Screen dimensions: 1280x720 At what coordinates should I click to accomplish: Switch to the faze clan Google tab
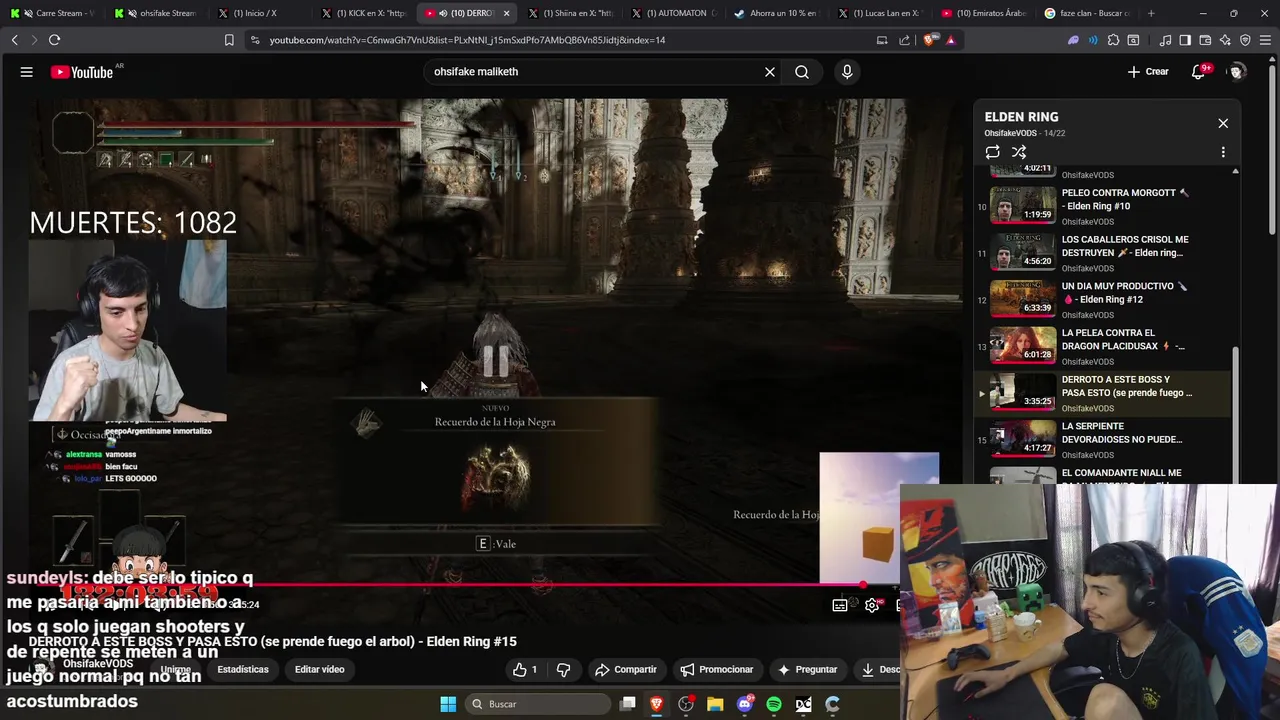click(x=1085, y=13)
